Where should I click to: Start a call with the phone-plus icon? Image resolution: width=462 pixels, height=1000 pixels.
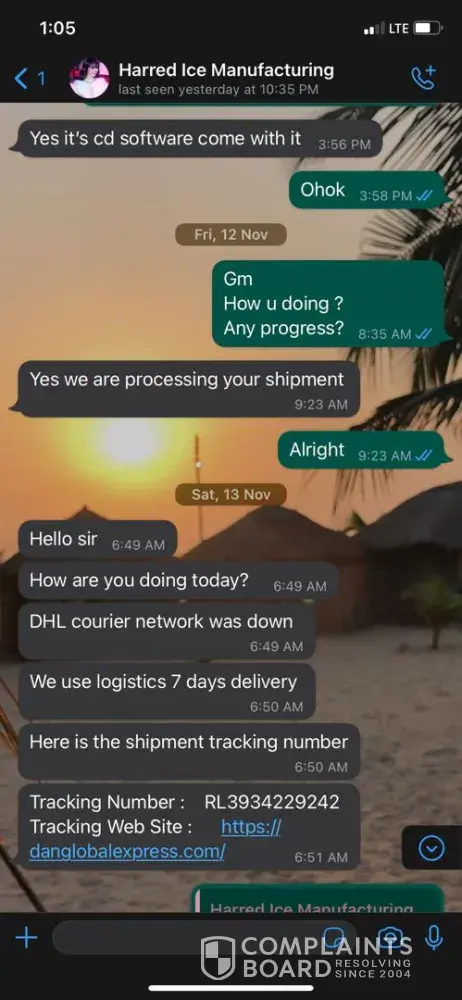coord(424,78)
